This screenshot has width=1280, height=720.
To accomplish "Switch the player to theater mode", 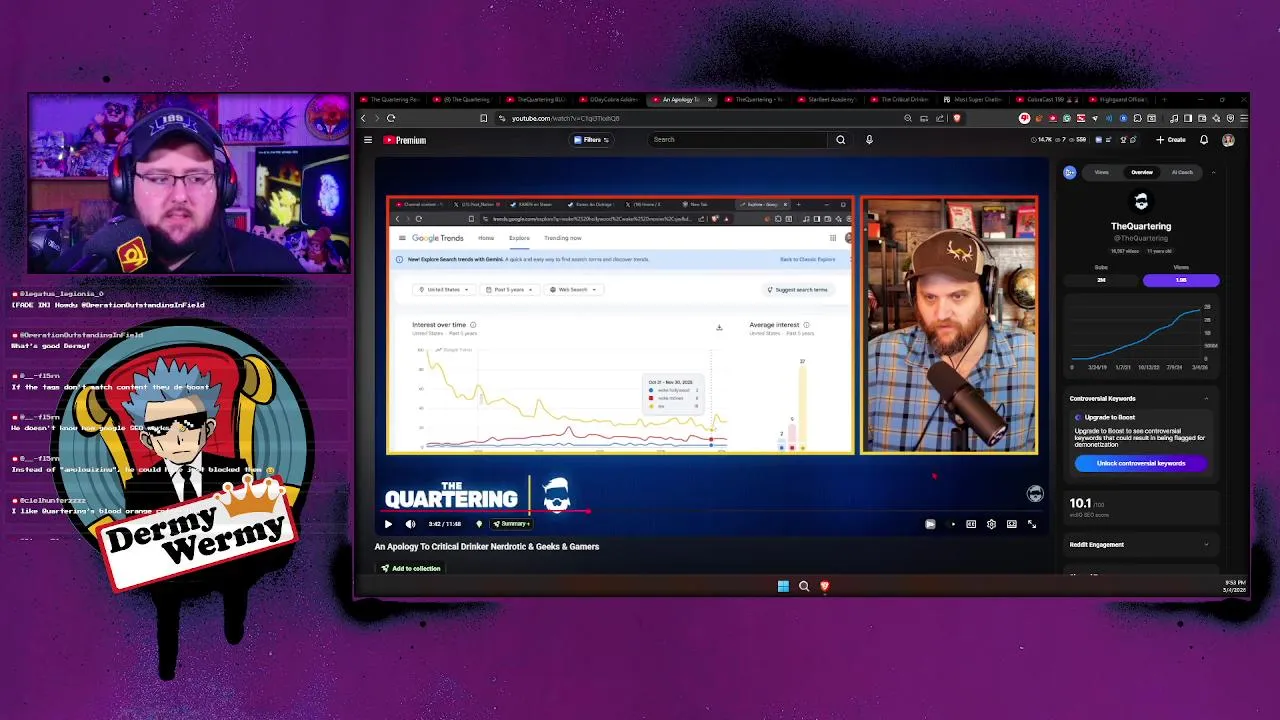I will [x=1012, y=524].
